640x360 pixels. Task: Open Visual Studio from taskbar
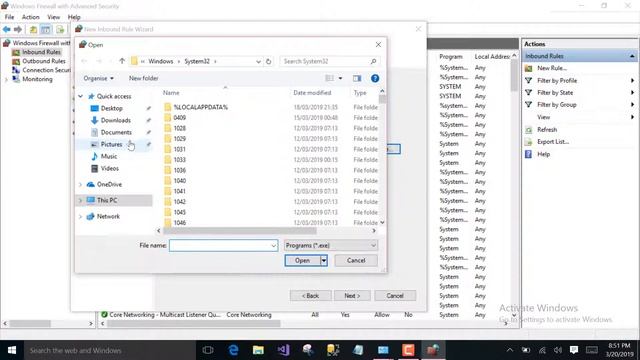[x=283, y=350]
